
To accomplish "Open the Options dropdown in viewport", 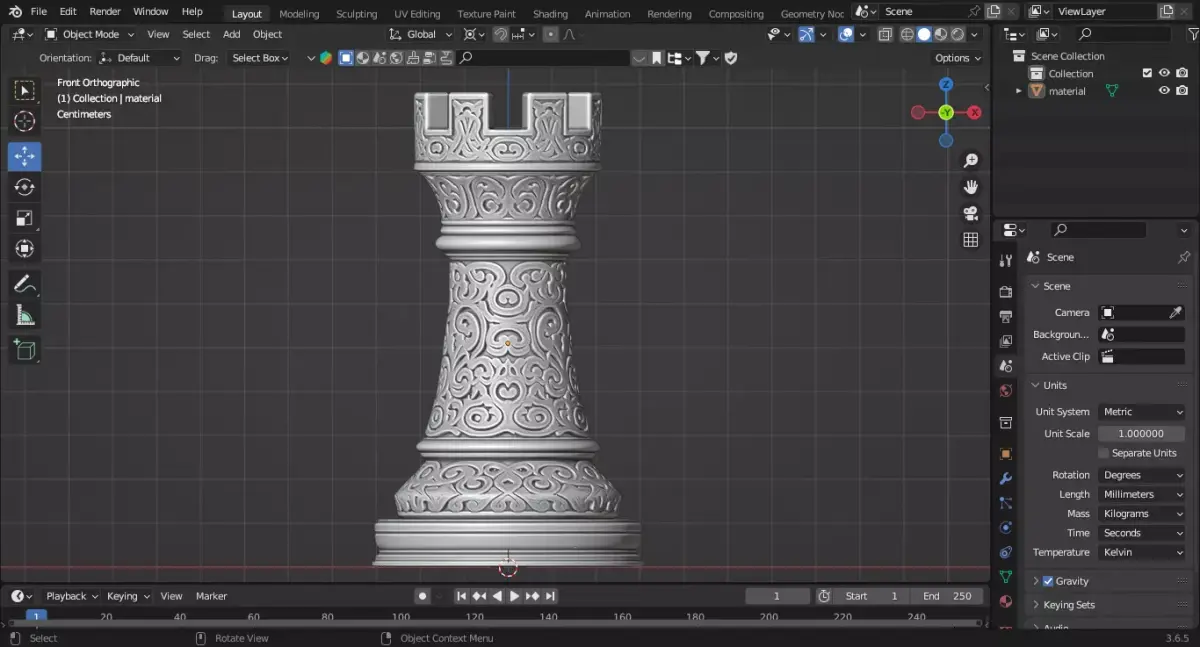I will point(958,58).
